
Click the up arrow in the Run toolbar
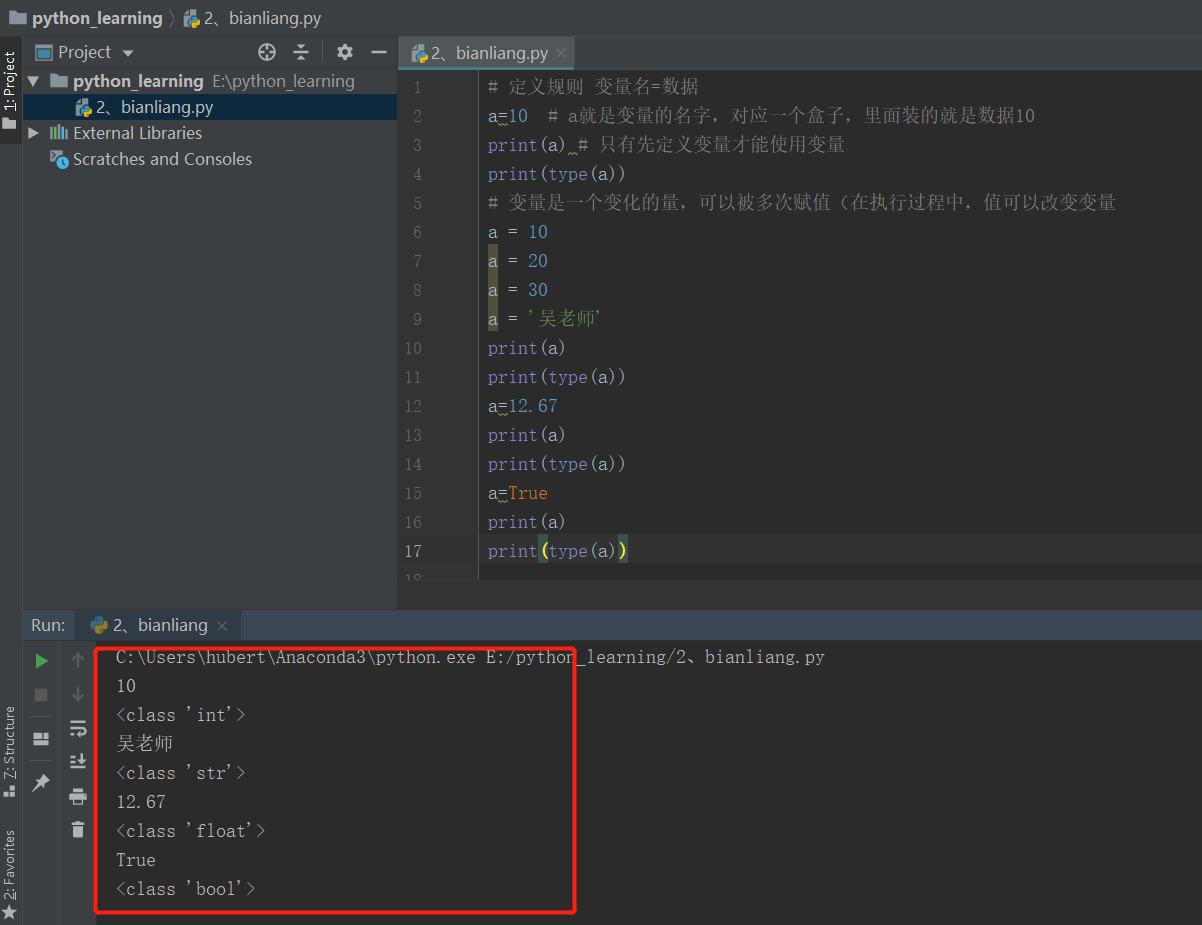[78, 660]
